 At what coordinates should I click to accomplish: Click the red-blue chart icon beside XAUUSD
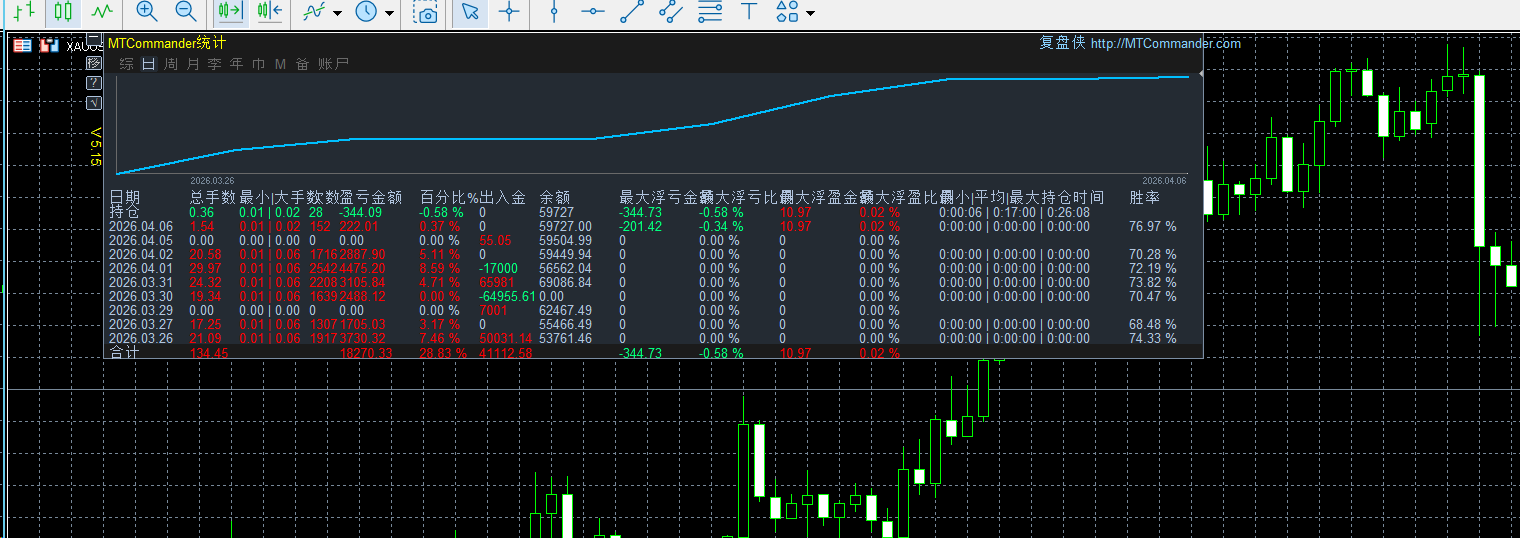coord(49,45)
